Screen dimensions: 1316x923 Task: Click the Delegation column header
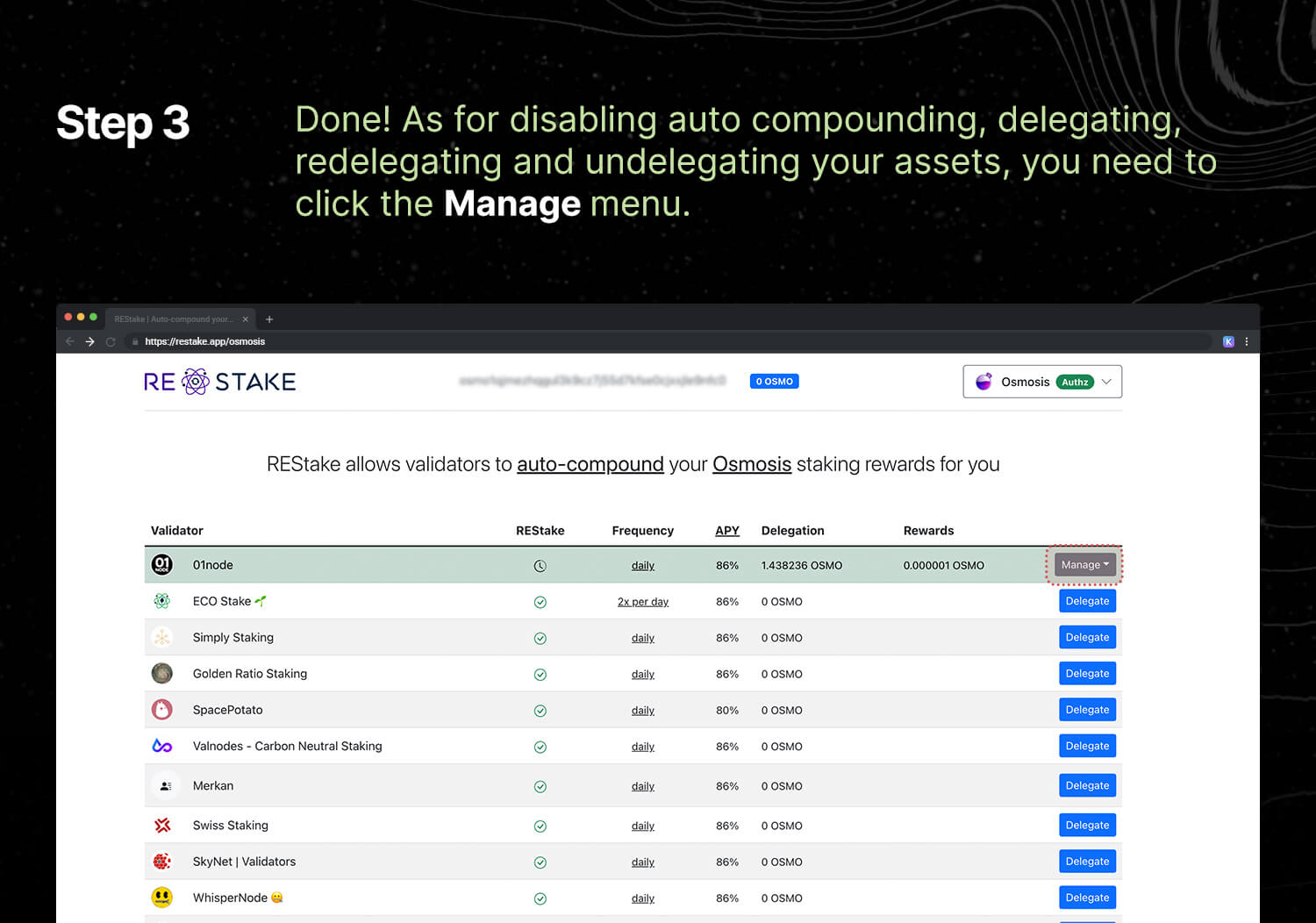[793, 530]
